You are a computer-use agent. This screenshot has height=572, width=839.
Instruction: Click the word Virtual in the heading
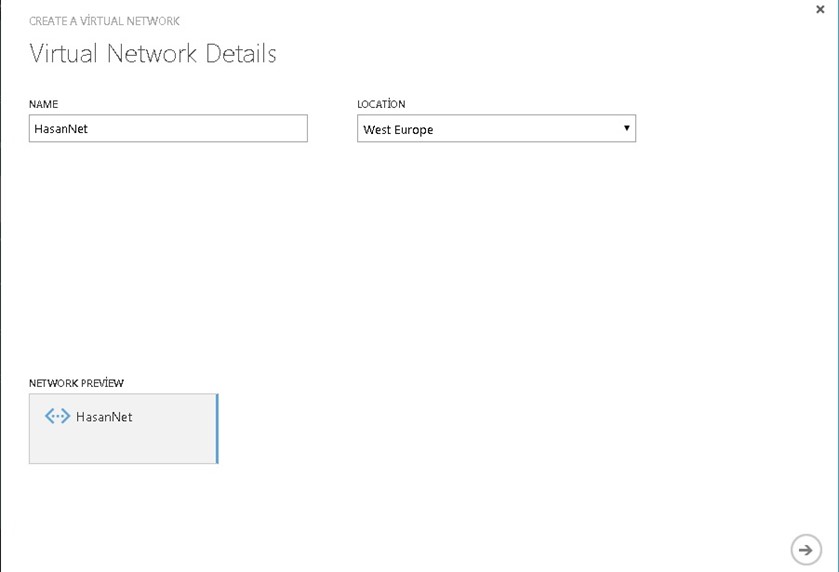[x=65, y=54]
